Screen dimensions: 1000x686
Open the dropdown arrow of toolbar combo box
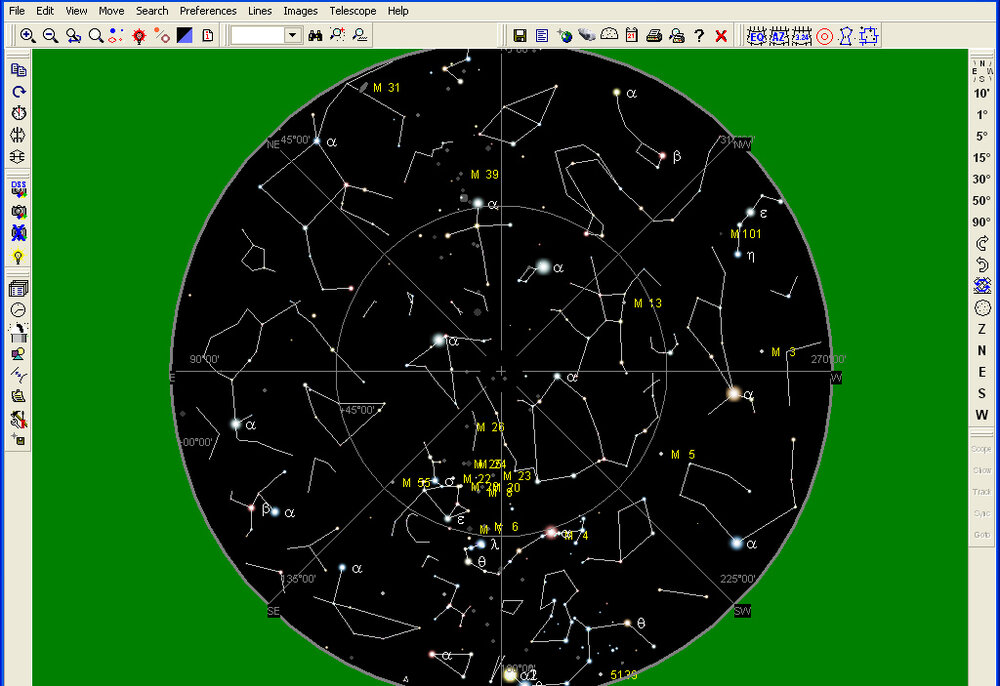pyautogui.click(x=292, y=35)
